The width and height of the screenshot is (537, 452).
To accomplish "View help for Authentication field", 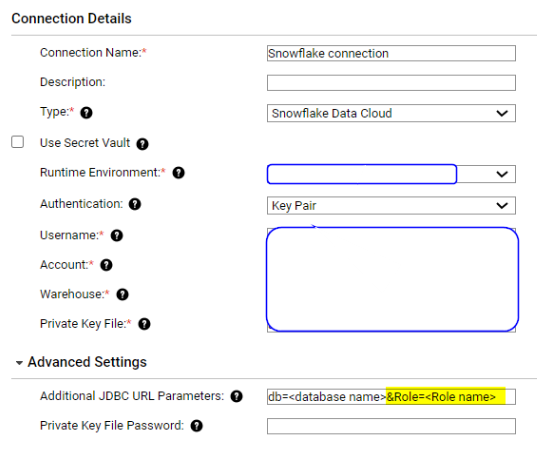I will [135, 204].
